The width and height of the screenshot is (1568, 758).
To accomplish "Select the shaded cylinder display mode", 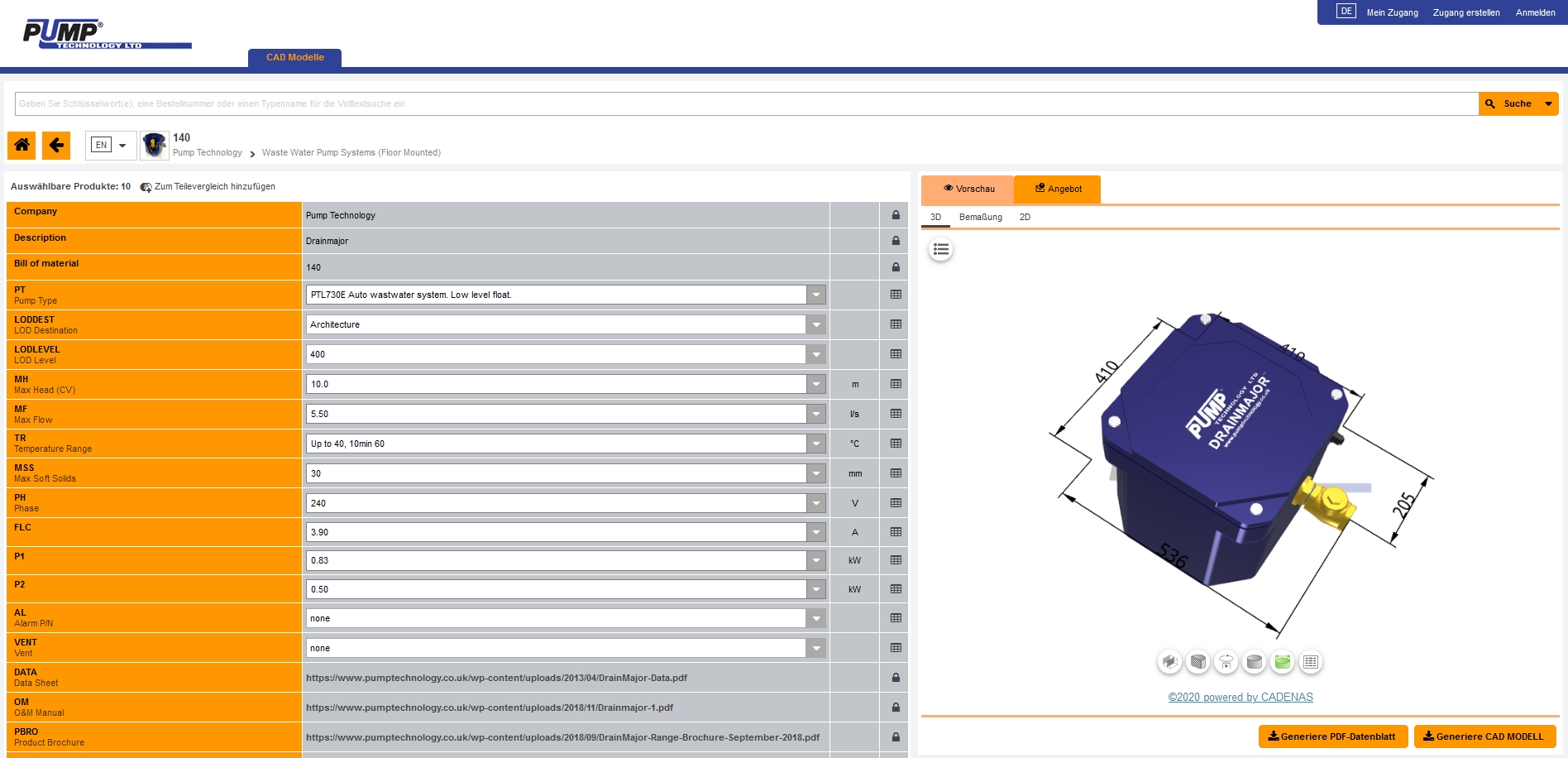I will click(1255, 662).
